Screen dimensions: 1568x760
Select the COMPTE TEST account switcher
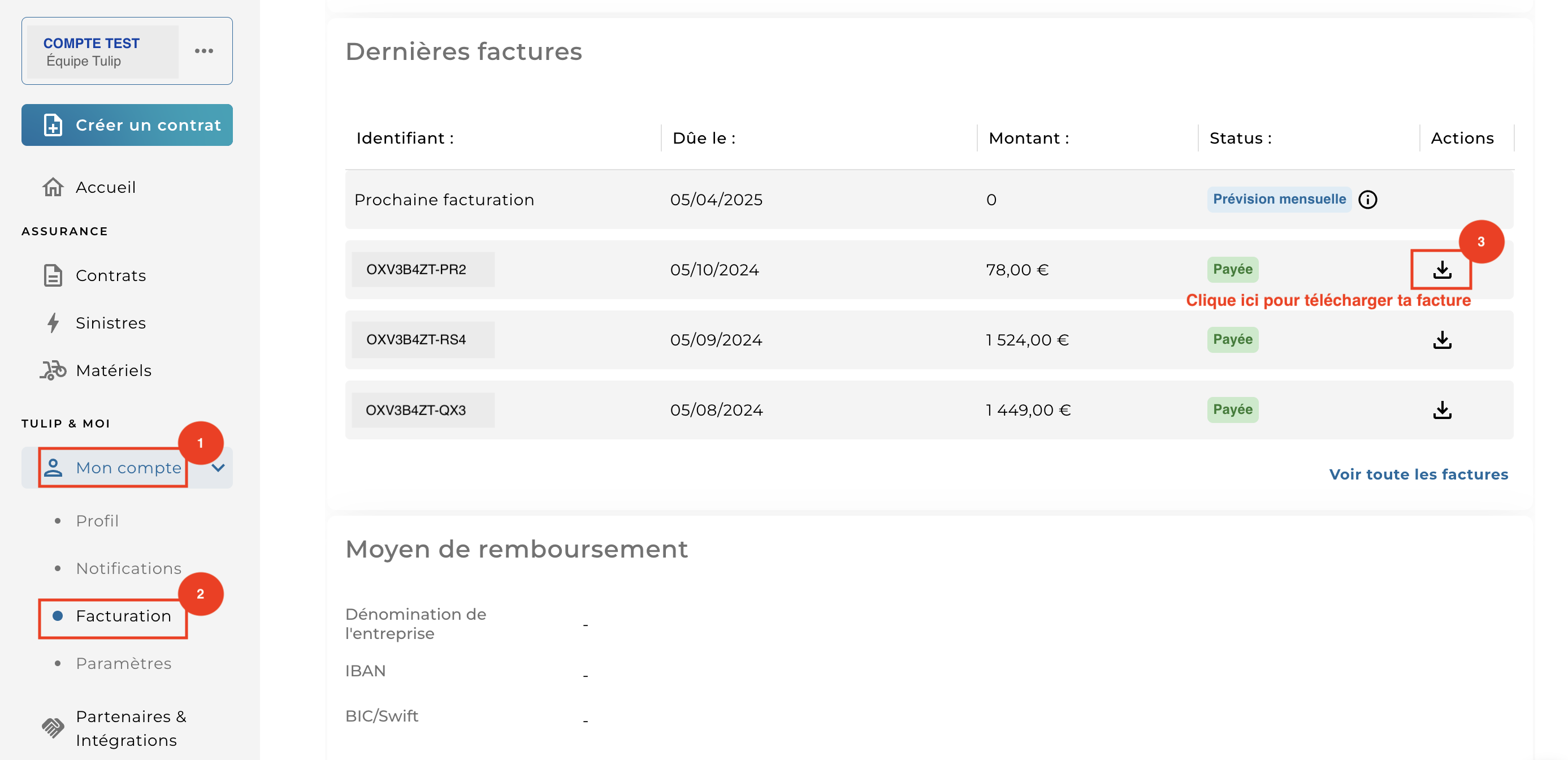click(x=102, y=52)
